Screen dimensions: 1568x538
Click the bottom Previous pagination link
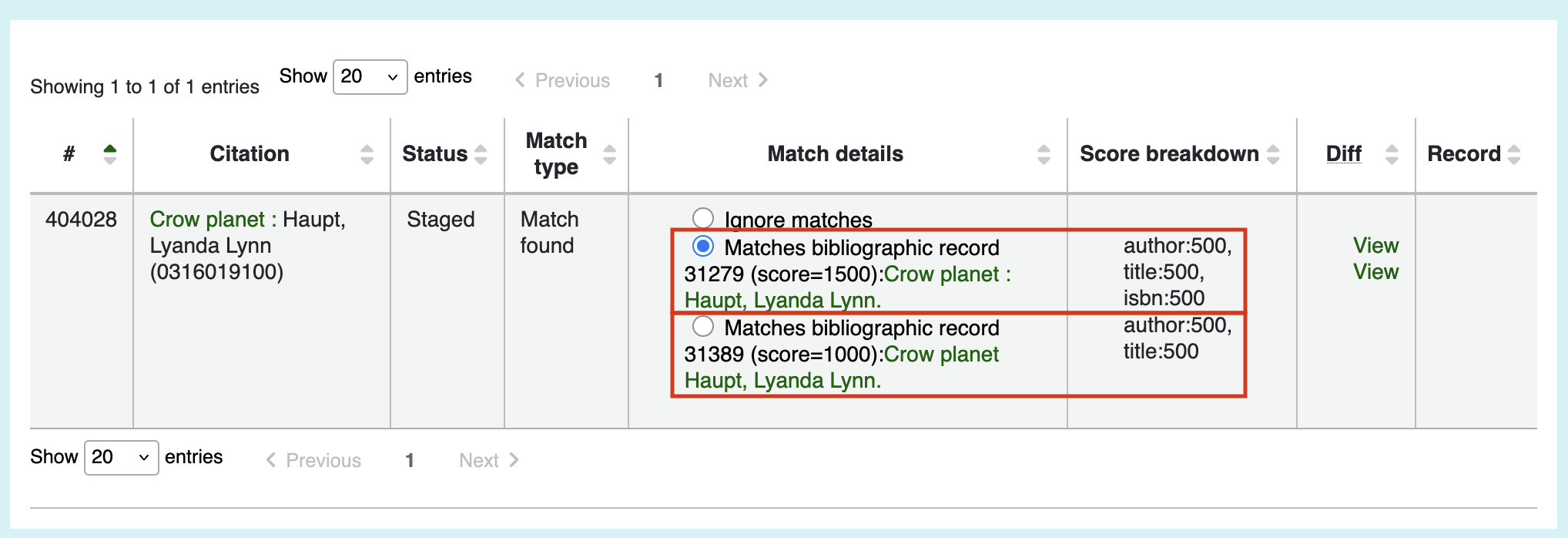coord(313,460)
